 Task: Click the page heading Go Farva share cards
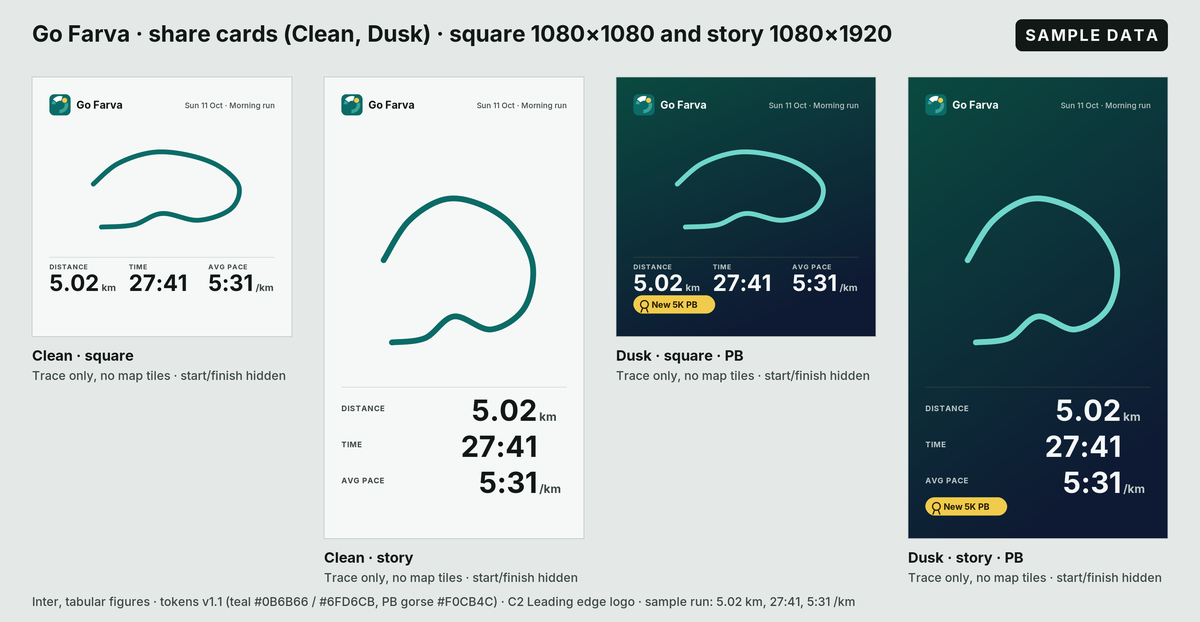click(462, 35)
